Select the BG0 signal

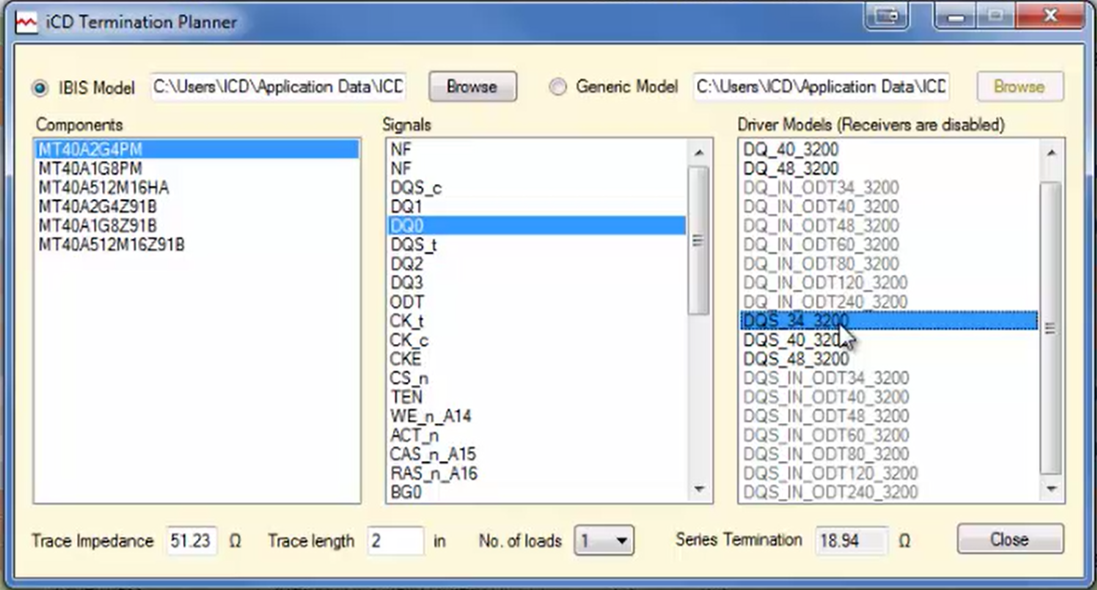click(537, 492)
